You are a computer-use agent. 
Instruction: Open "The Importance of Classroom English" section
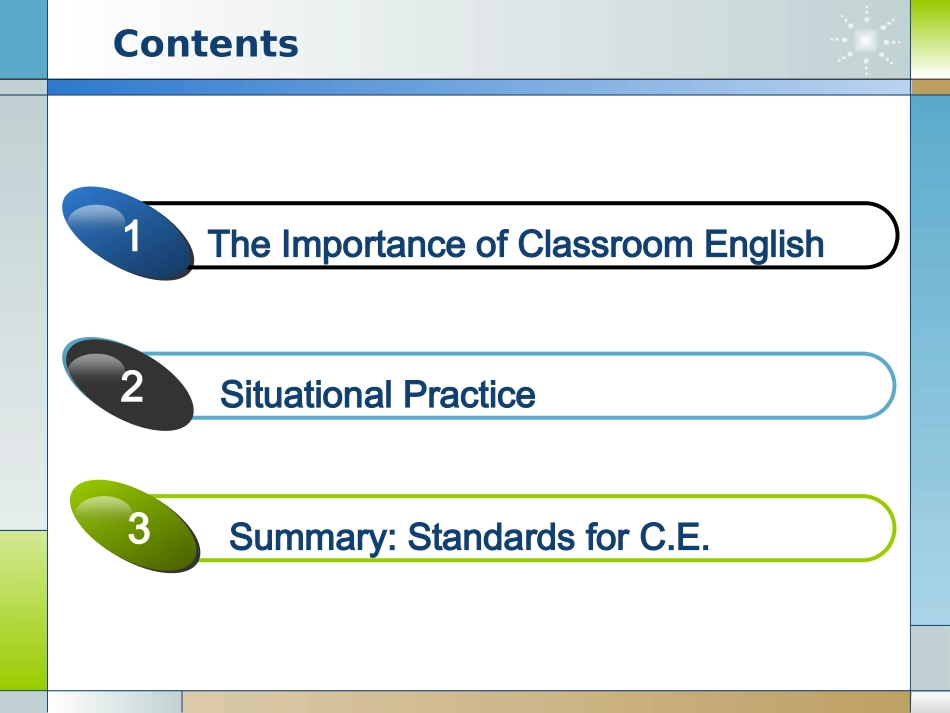pyautogui.click(x=515, y=244)
